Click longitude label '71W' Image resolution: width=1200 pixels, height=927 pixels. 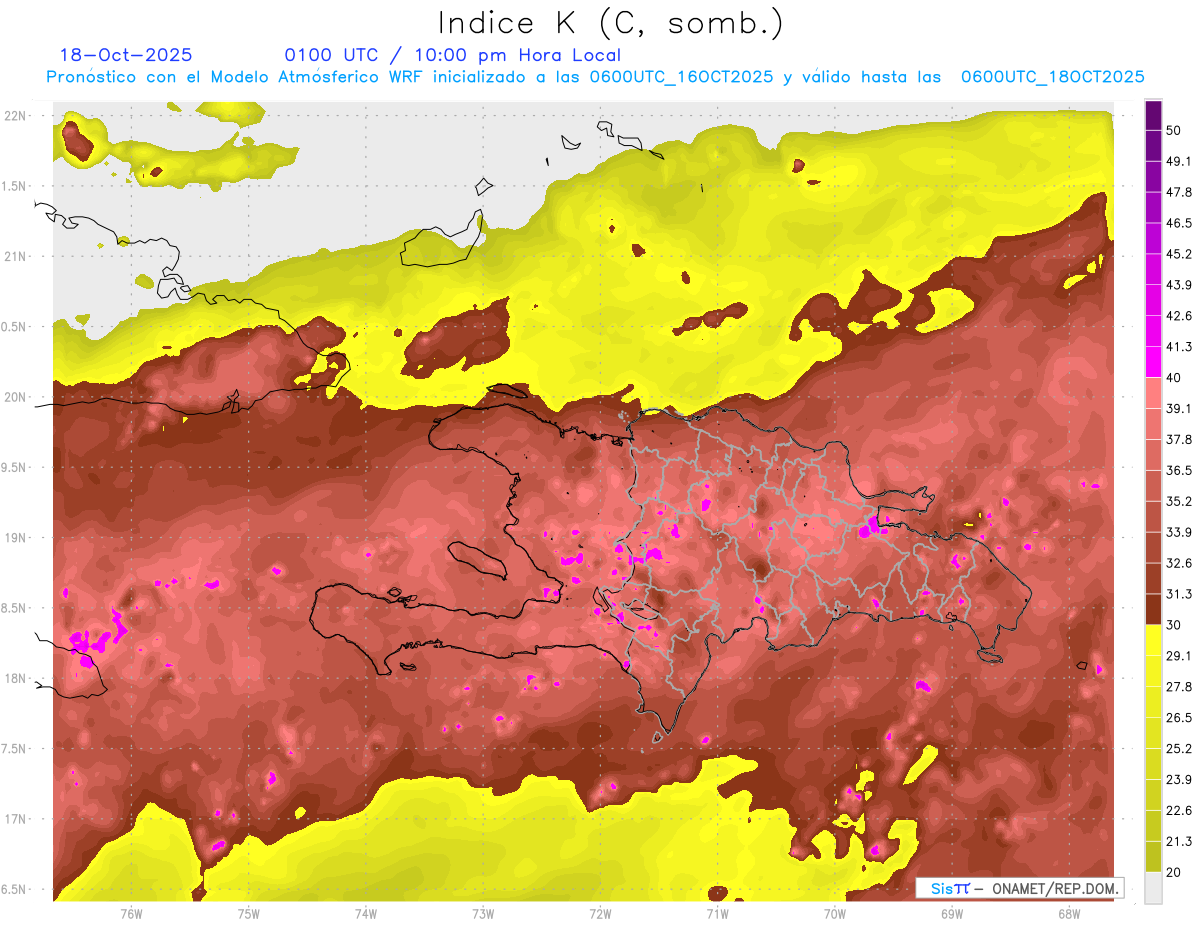pos(717,914)
